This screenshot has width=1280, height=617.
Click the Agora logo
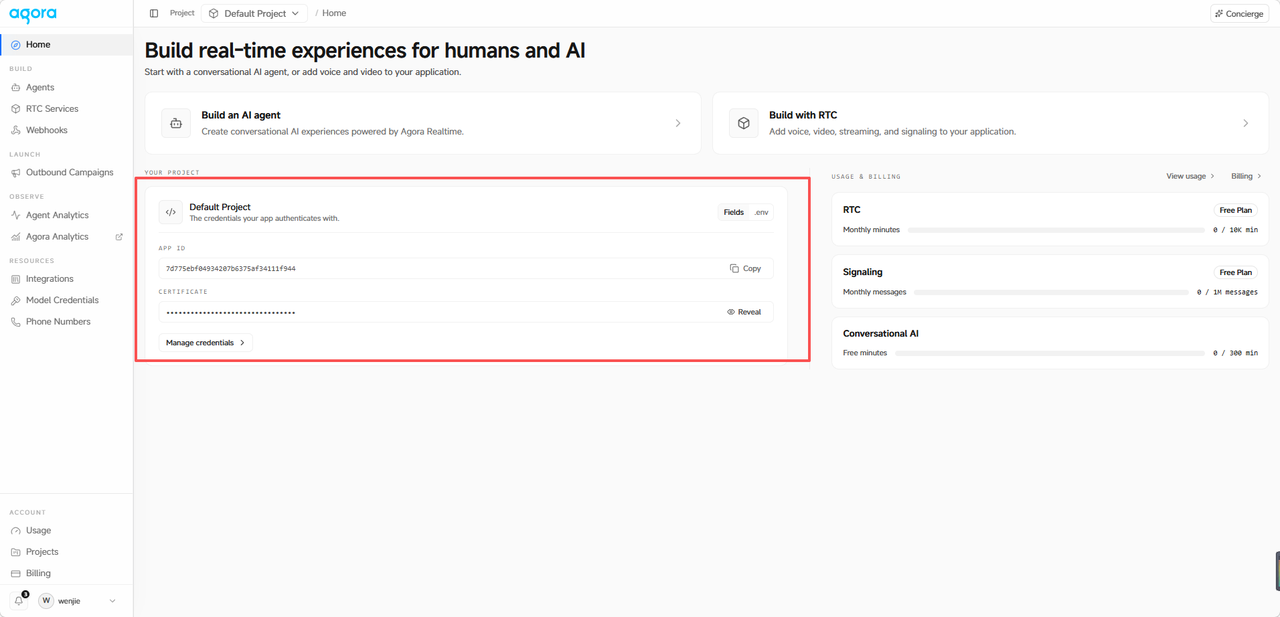[x=33, y=14]
